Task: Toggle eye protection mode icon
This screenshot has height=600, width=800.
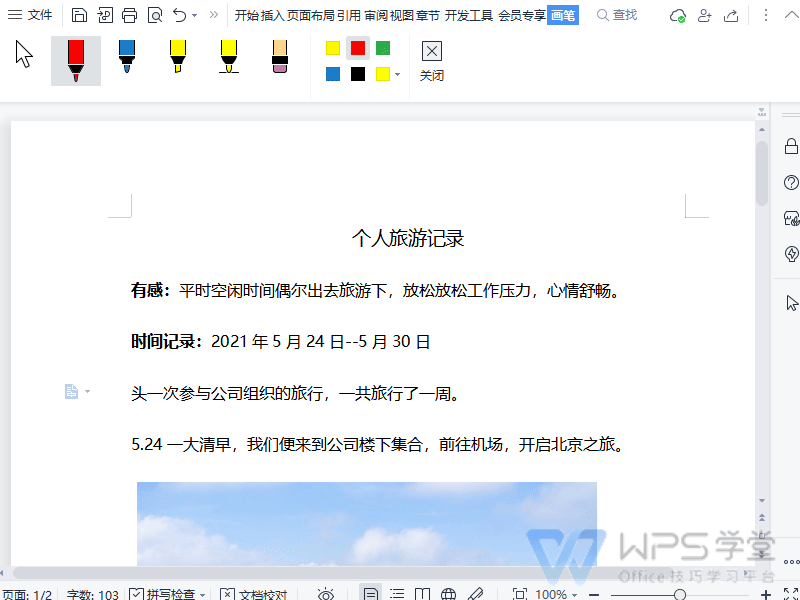Action: coord(326,594)
